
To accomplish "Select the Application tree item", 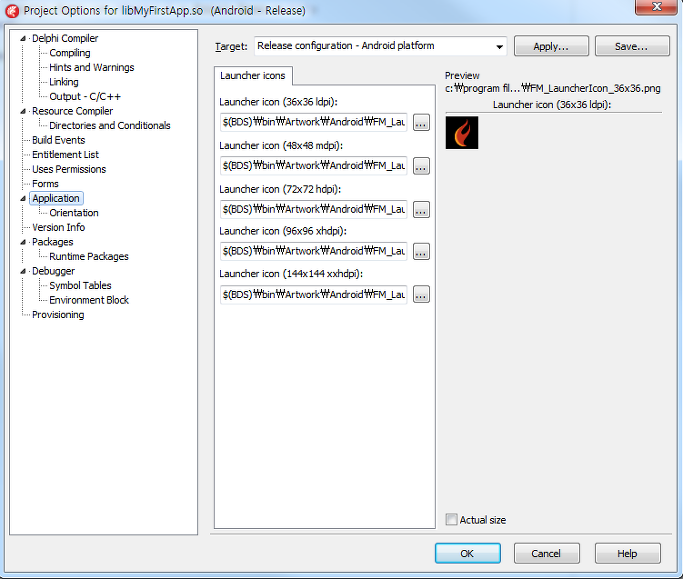I will coord(56,198).
